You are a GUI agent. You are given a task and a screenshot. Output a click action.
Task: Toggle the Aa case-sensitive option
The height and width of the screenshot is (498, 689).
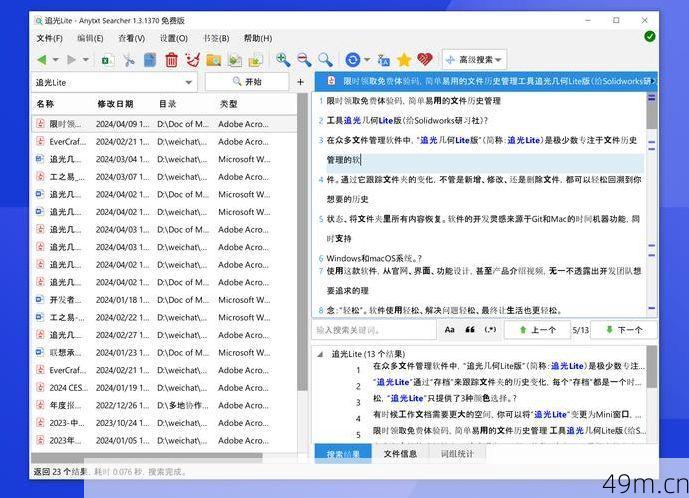[x=450, y=330]
